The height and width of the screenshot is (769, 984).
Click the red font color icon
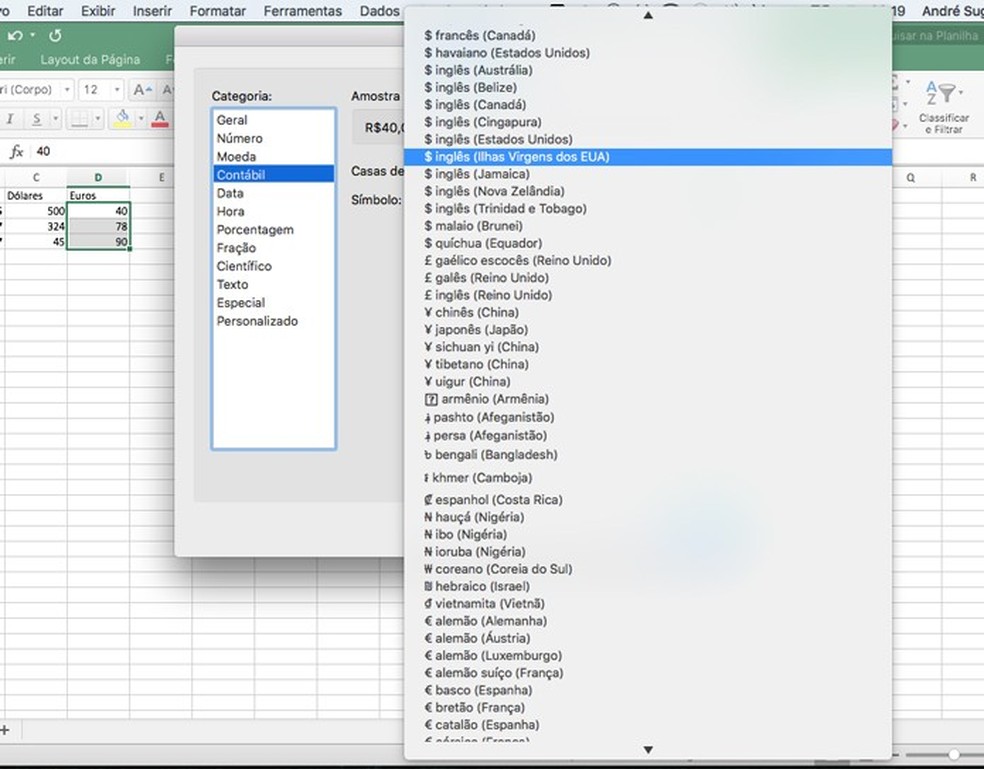coord(160,119)
